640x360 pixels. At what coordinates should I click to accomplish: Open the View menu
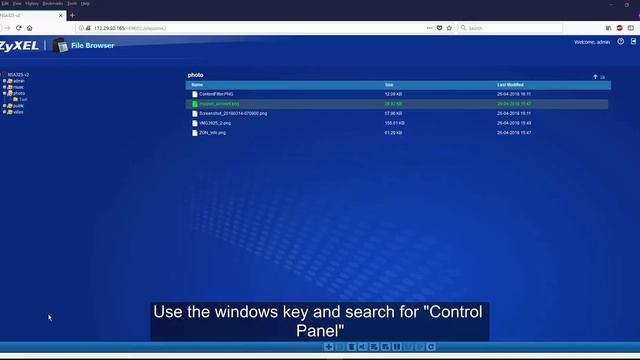point(17,4)
